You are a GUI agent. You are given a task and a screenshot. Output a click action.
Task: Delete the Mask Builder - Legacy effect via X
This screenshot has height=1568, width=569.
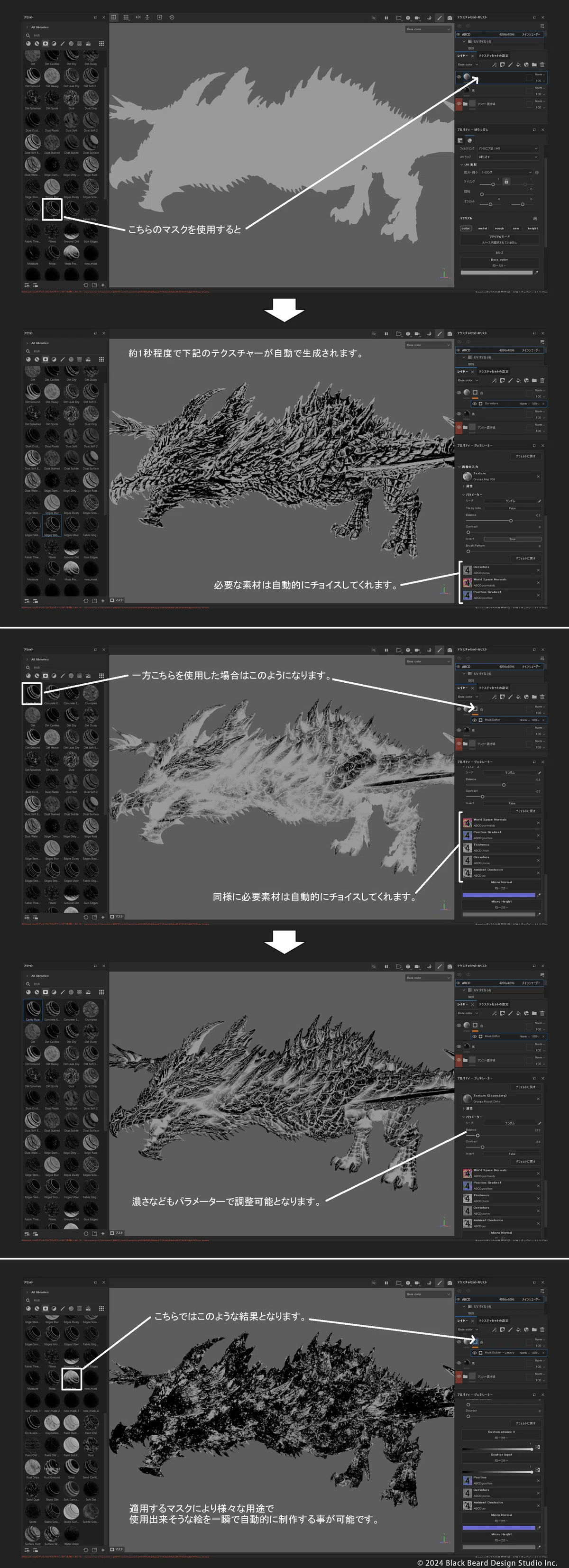pyautogui.click(x=543, y=1353)
